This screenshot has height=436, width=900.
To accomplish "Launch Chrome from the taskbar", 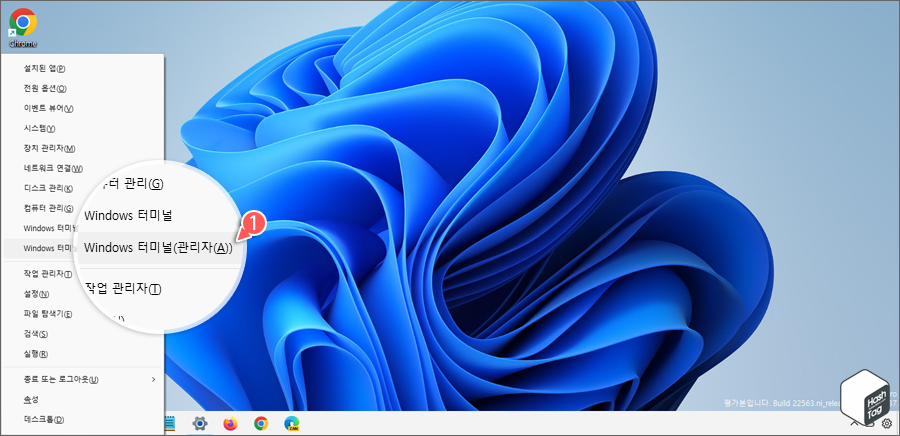I will tap(261, 424).
